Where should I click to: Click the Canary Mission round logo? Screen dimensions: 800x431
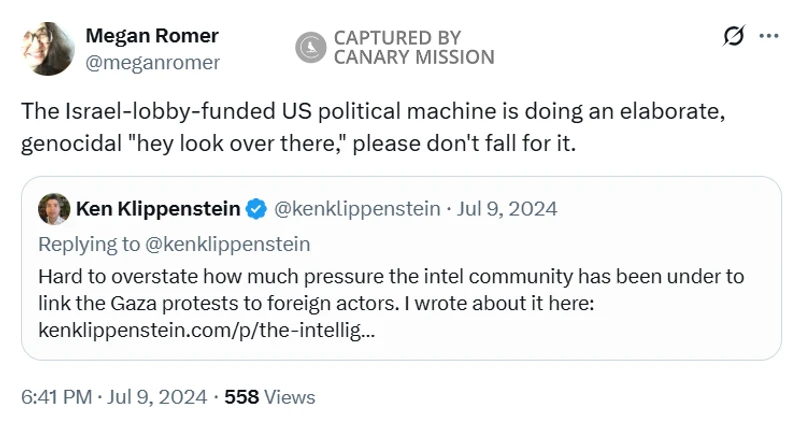coord(312,47)
